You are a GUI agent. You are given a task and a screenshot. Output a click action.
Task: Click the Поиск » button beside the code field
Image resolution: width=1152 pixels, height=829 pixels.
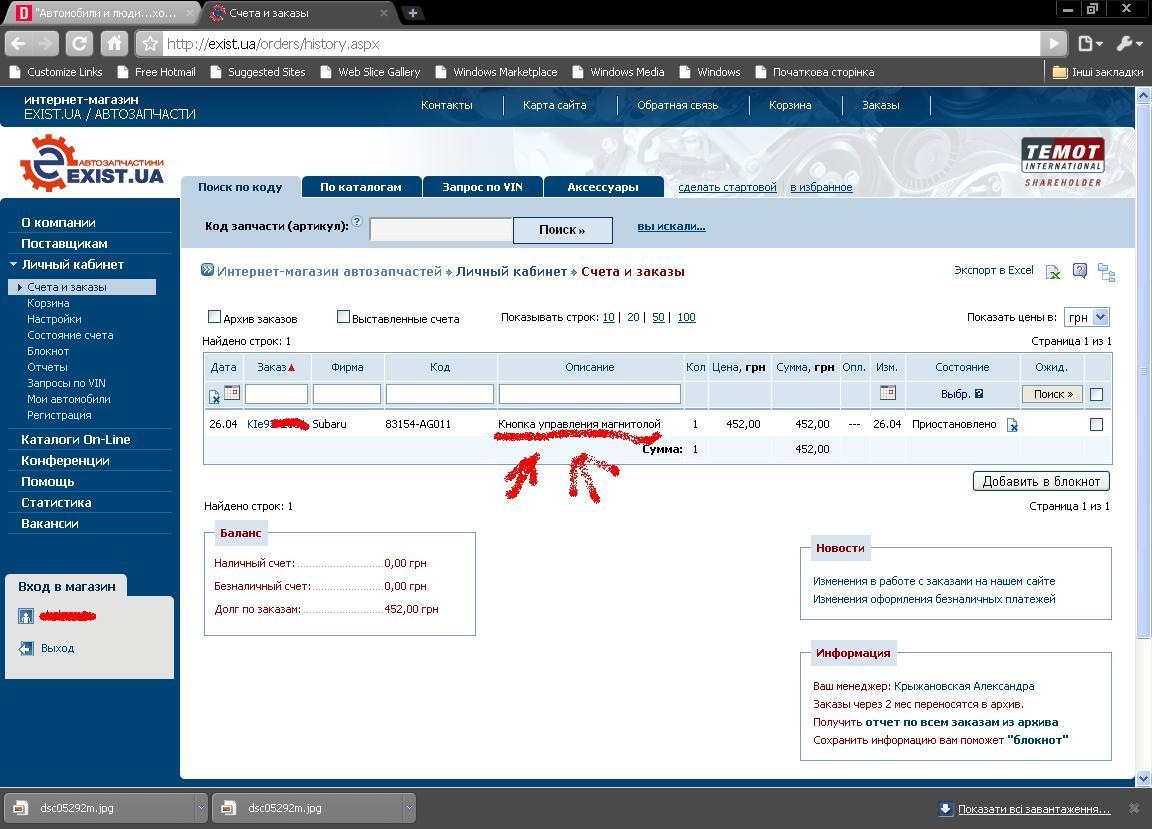562,230
